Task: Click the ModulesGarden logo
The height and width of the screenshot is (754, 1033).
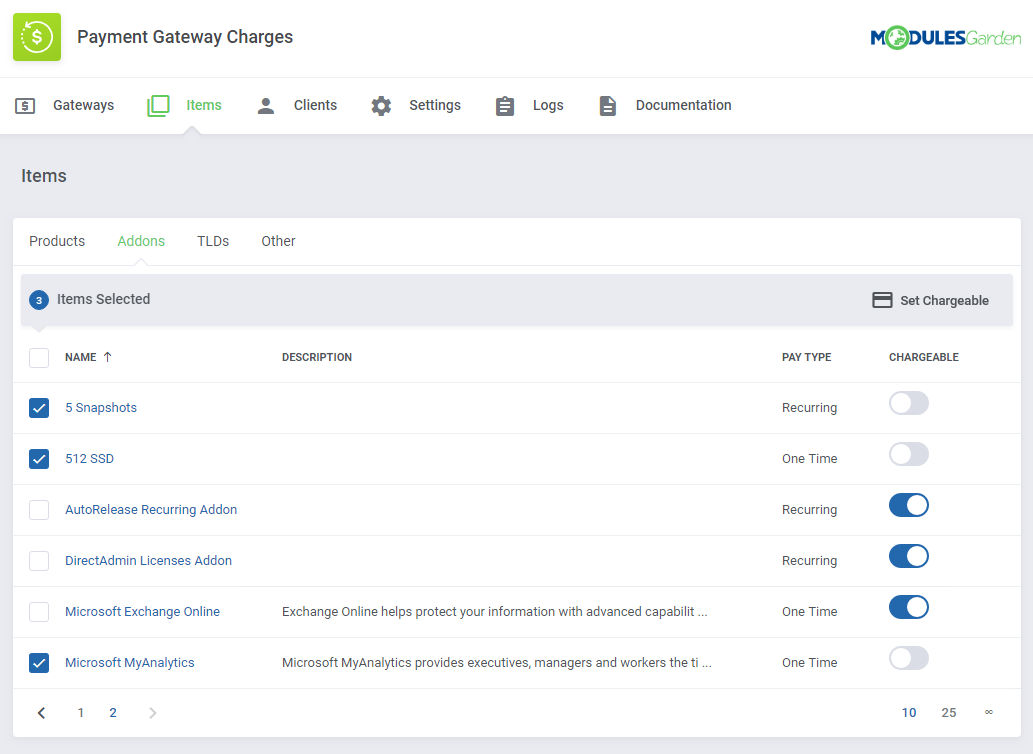Action: coord(945,38)
